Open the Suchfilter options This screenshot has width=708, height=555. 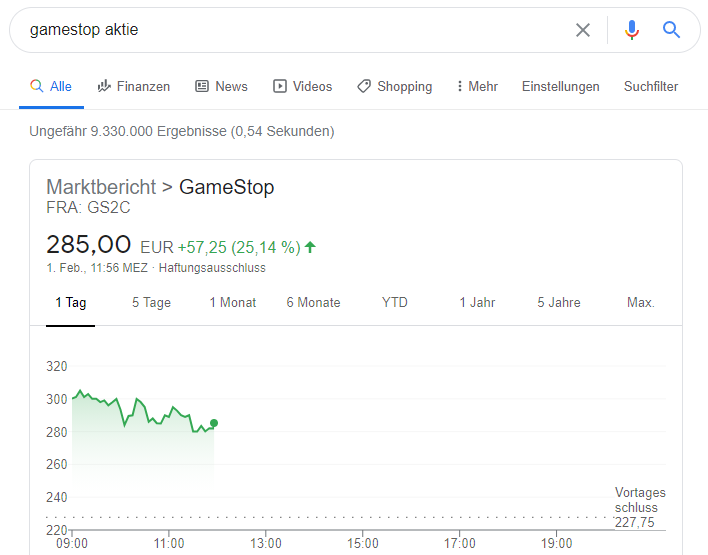click(x=651, y=86)
